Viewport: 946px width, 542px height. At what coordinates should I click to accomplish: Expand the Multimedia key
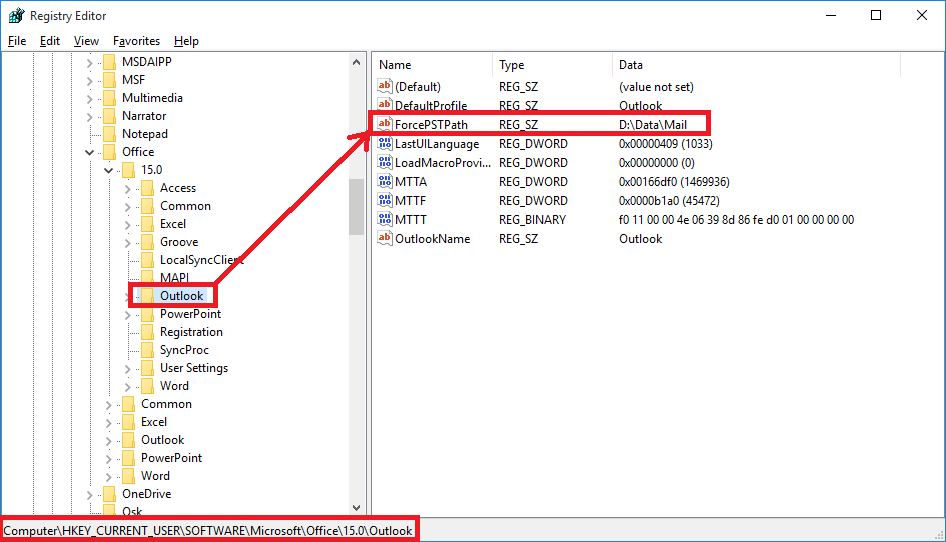coord(89,98)
